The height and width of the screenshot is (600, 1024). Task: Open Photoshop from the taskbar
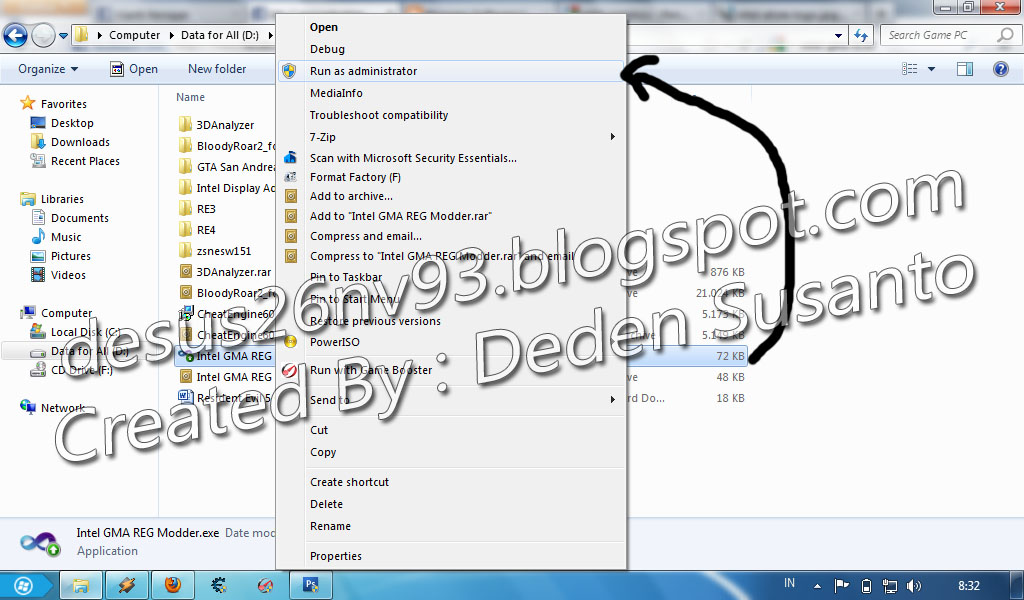click(310, 585)
